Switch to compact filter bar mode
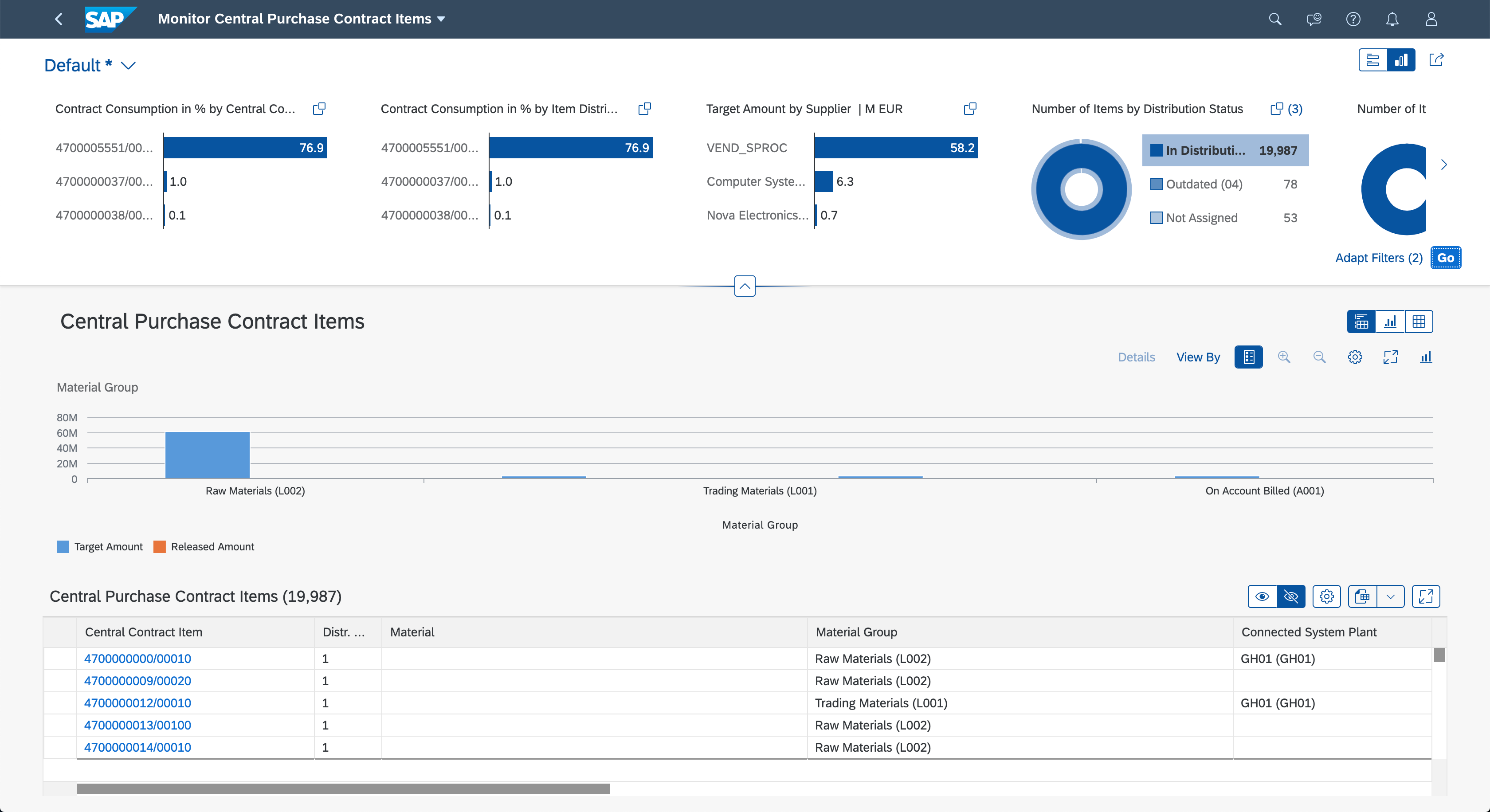The image size is (1490, 812). (x=1372, y=59)
